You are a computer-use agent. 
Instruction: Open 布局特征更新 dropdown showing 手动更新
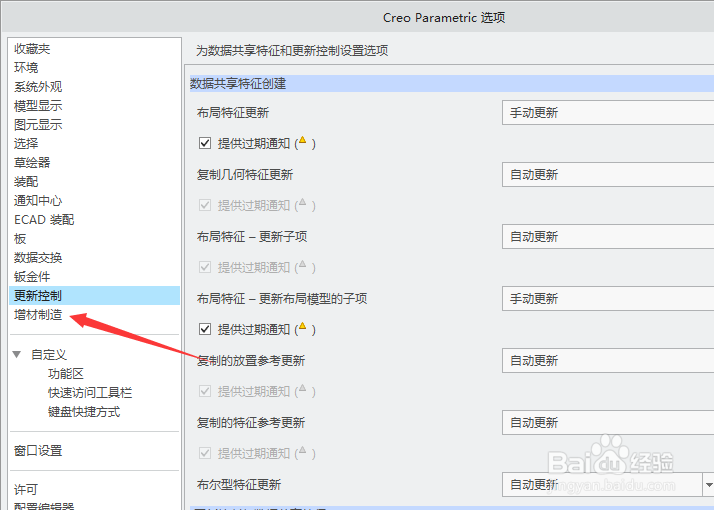pos(608,113)
